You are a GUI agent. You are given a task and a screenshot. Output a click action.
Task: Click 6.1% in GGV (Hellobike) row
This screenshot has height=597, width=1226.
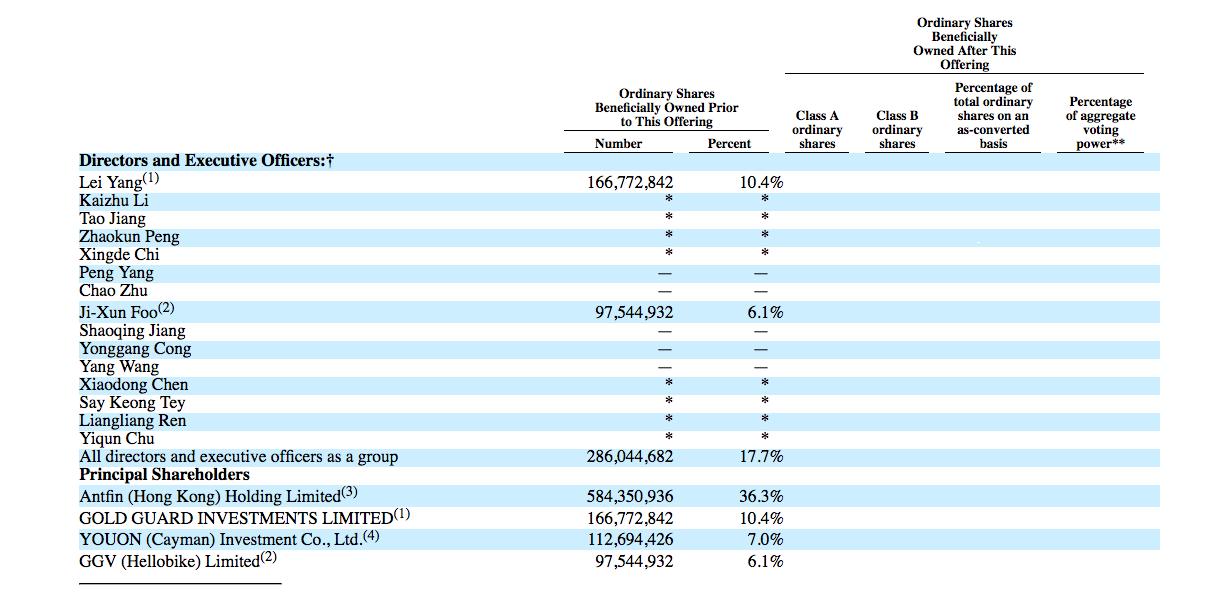pyautogui.click(x=765, y=561)
